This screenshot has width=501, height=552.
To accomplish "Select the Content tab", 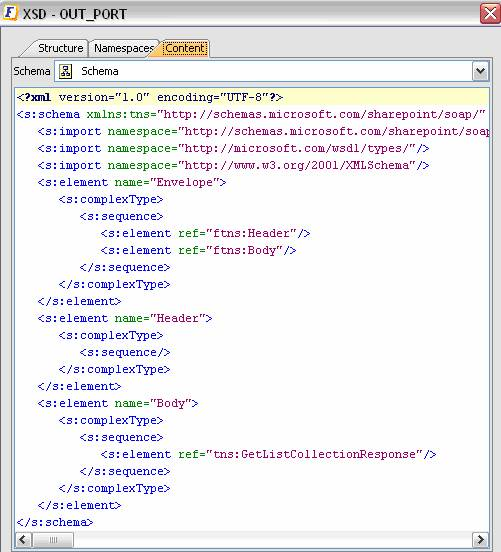I will (x=185, y=48).
